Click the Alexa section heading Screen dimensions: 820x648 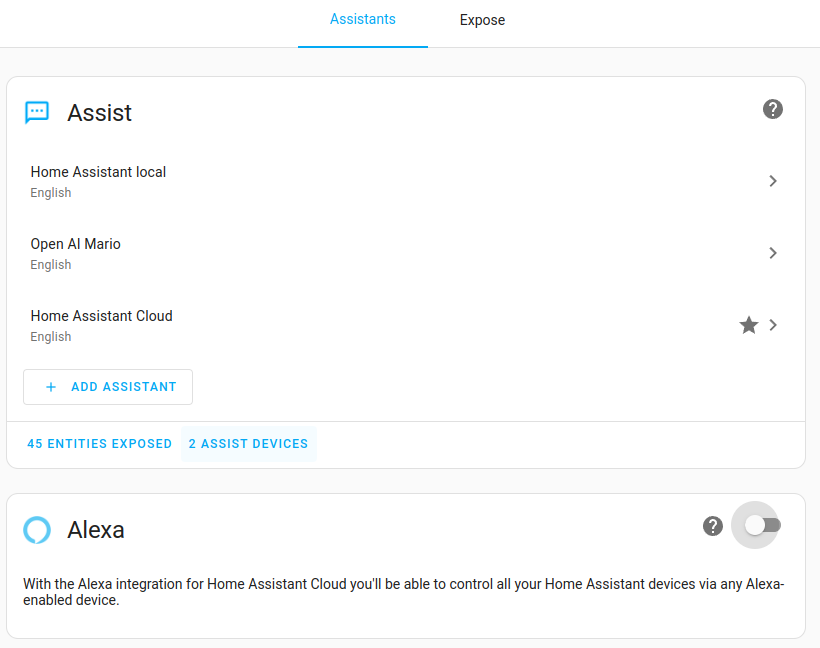click(x=96, y=530)
